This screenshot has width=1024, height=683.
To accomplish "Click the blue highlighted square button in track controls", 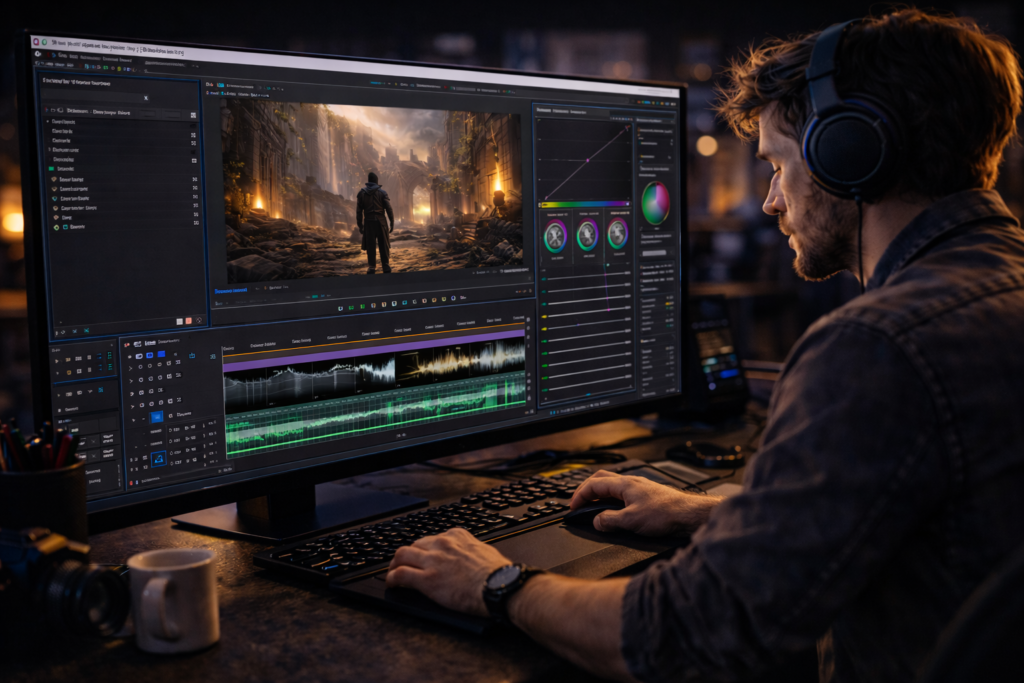I will coord(156,417).
